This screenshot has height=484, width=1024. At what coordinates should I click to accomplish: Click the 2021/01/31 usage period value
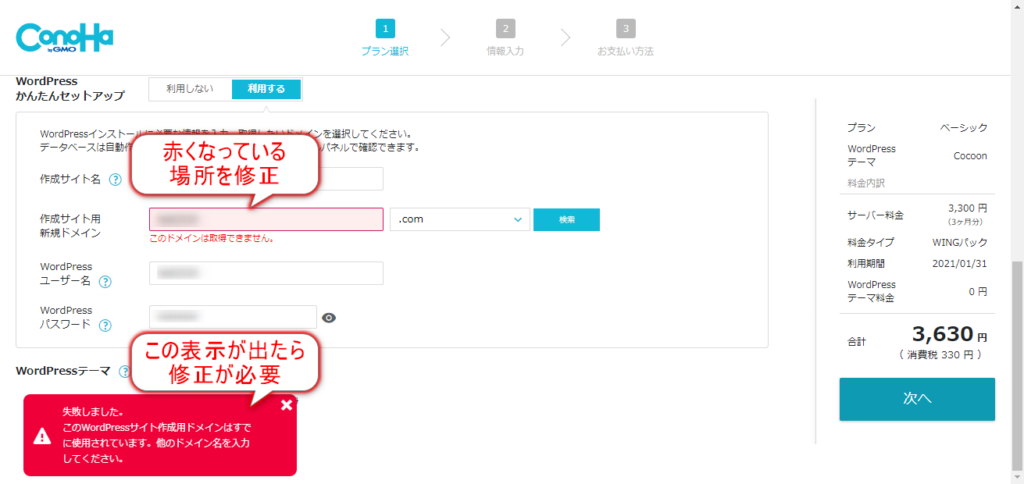(959, 264)
